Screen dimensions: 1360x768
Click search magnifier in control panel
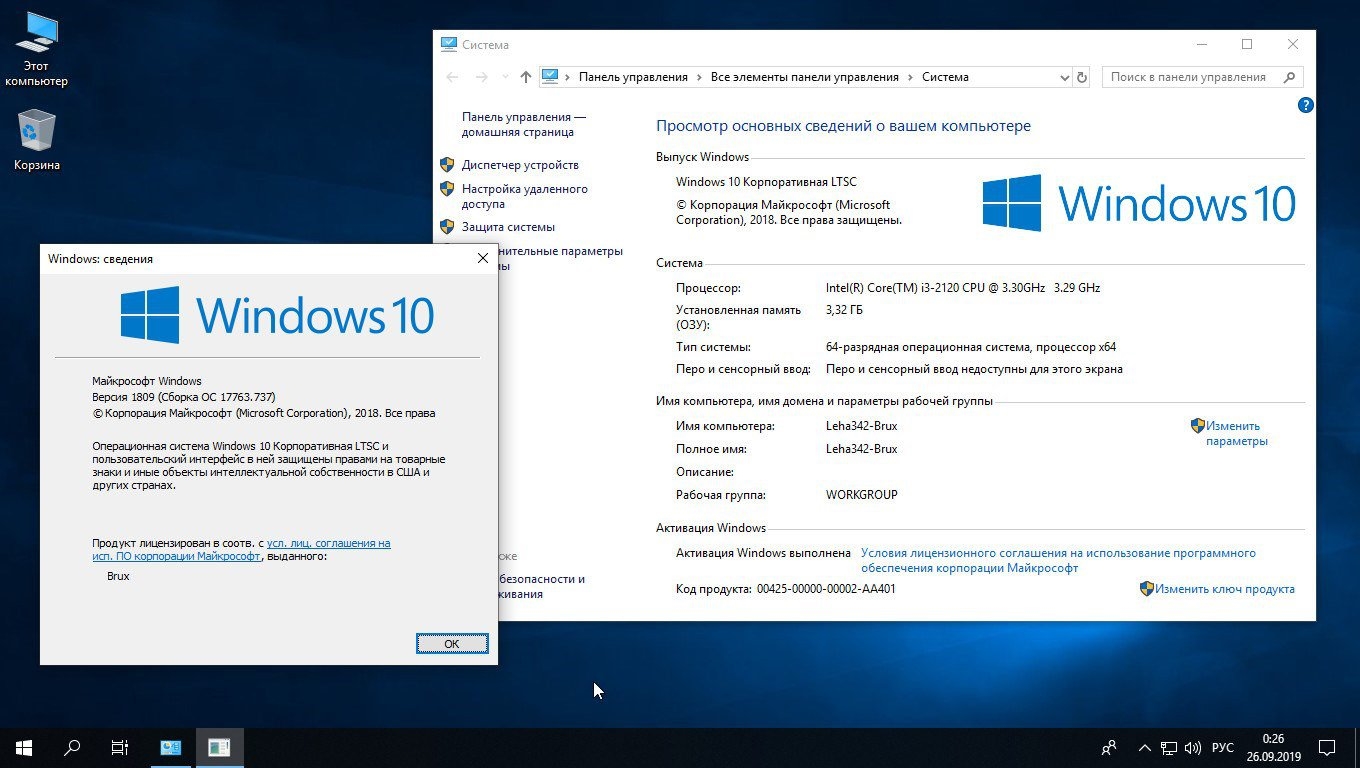tap(1291, 77)
